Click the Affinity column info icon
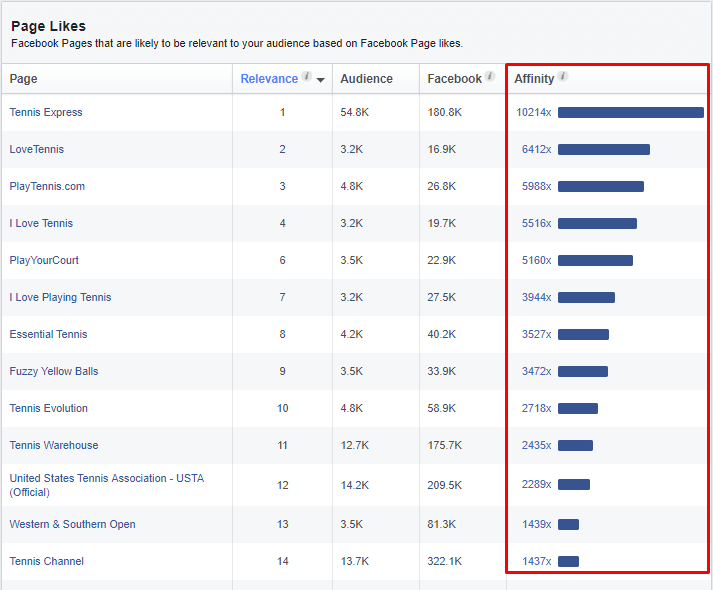This screenshot has height=590, width=713. tap(563, 76)
